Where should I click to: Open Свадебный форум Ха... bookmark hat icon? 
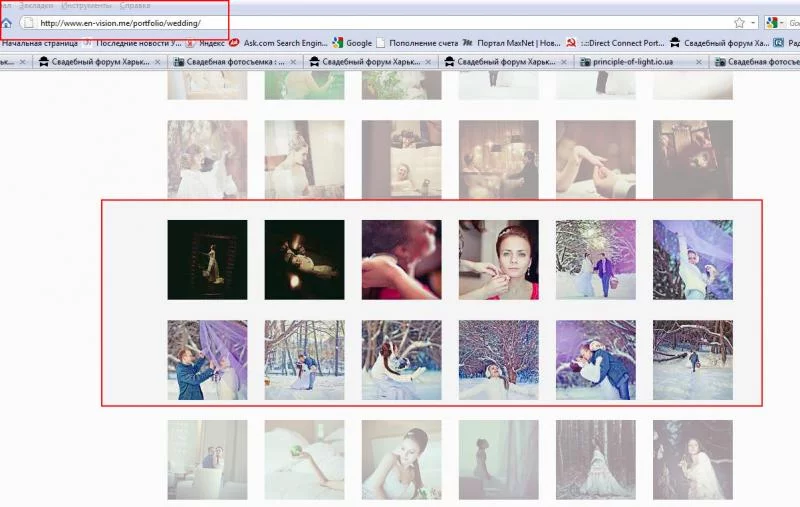click(x=674, y=43)
